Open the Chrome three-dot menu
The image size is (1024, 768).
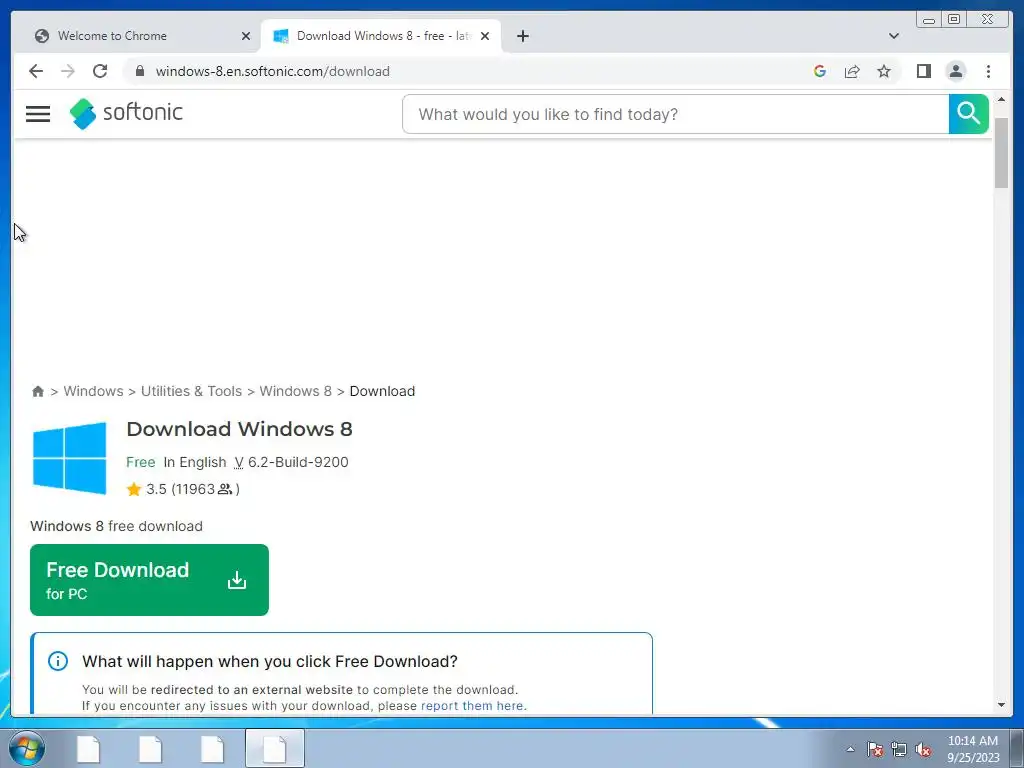pyautogui.click(x=988, y=71)
